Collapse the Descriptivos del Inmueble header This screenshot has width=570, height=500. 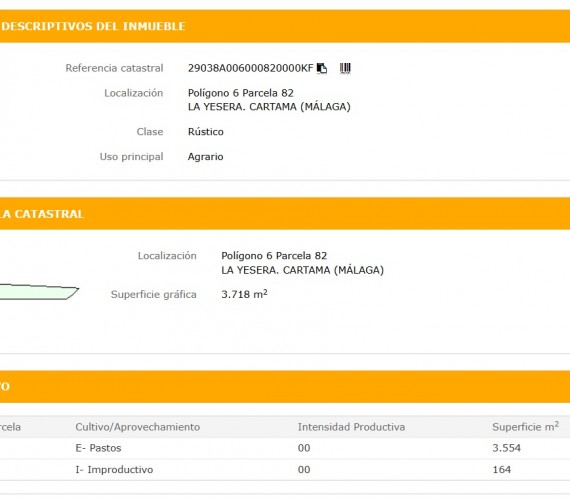[285, 26]
